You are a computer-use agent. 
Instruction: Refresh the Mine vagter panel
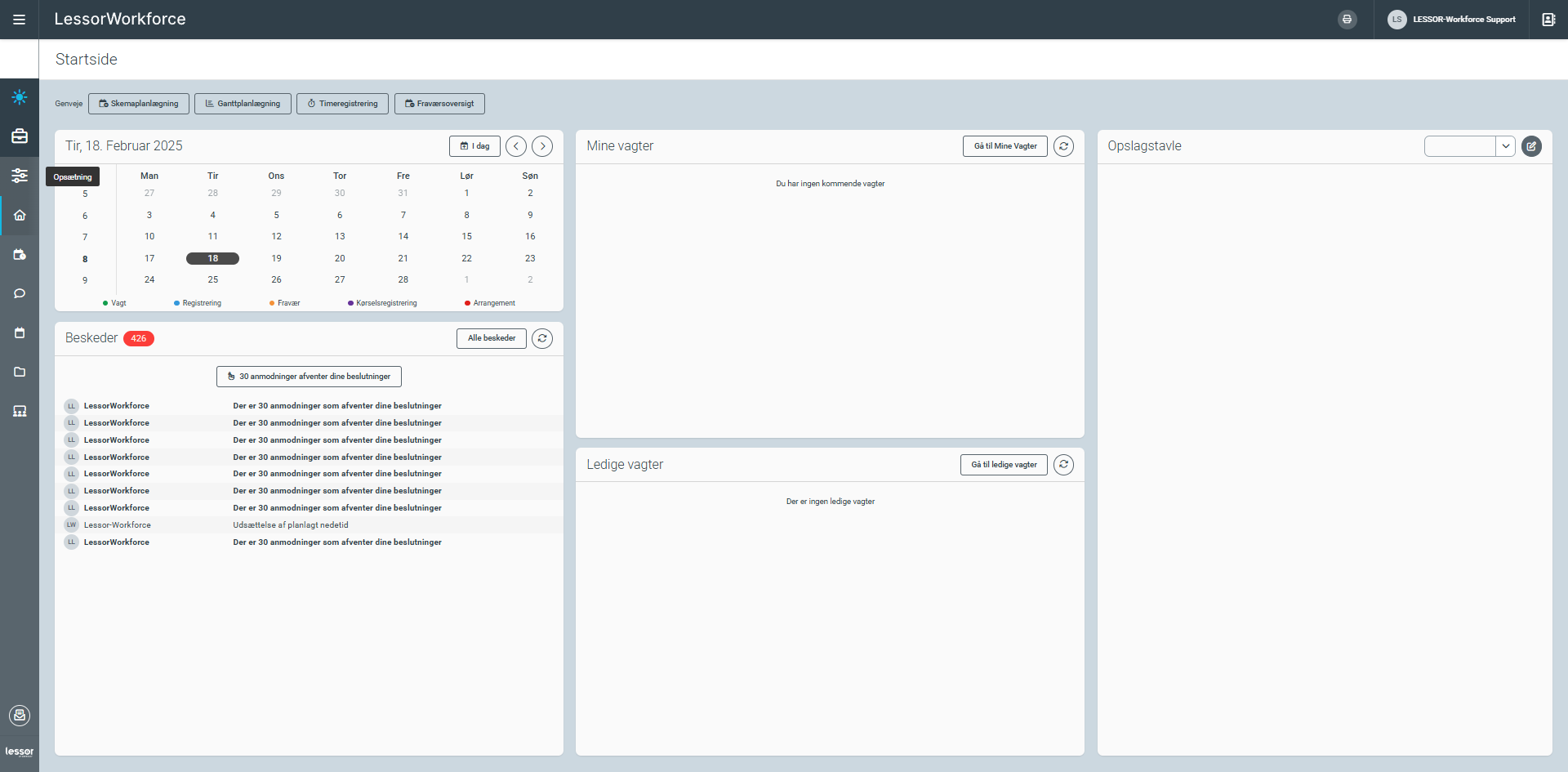1063,146
